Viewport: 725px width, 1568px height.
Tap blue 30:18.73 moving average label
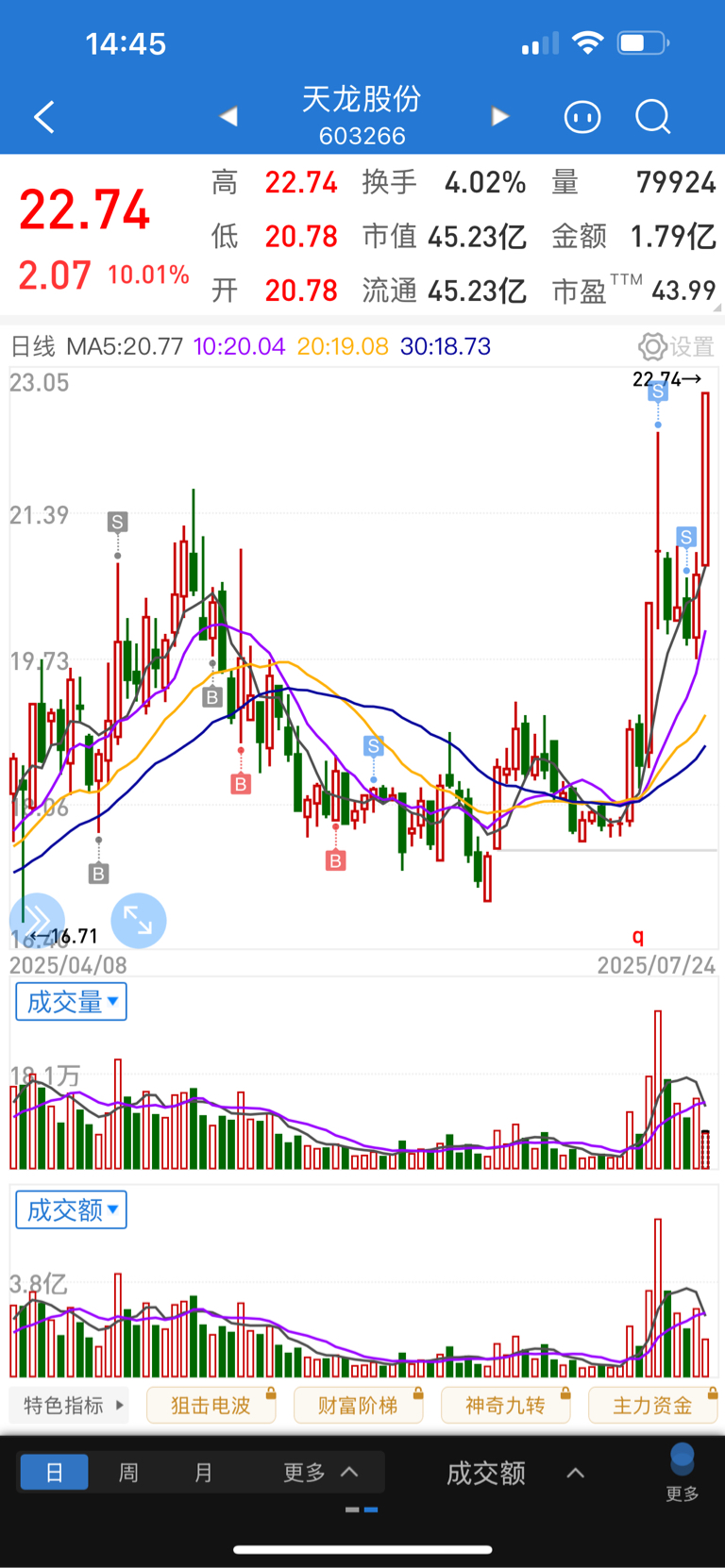point(446,346)
